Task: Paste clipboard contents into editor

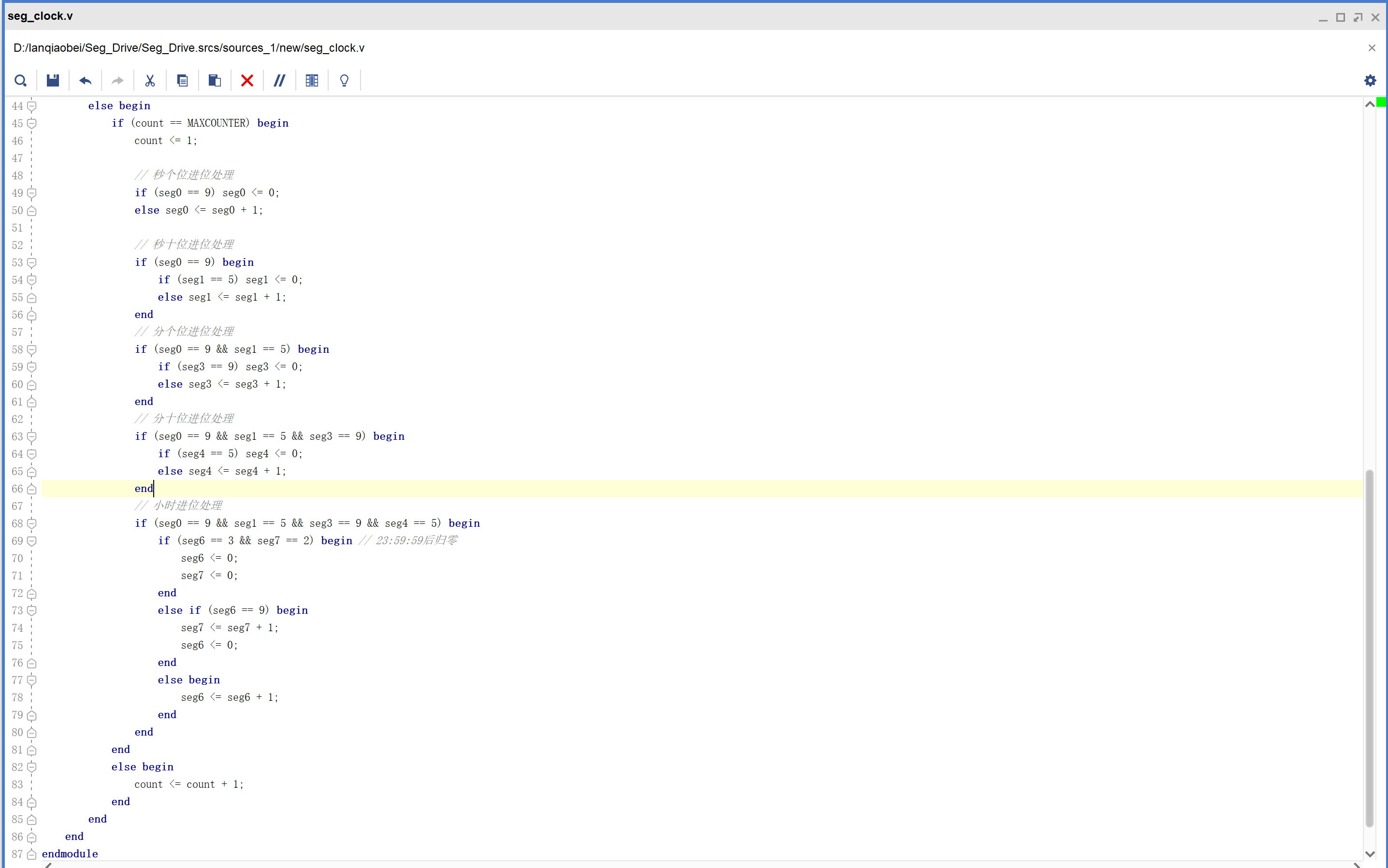Action: 214,80
